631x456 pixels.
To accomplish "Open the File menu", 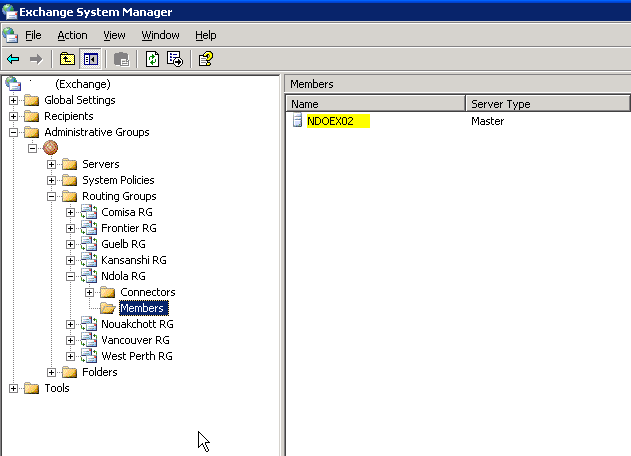I will 33,35.
